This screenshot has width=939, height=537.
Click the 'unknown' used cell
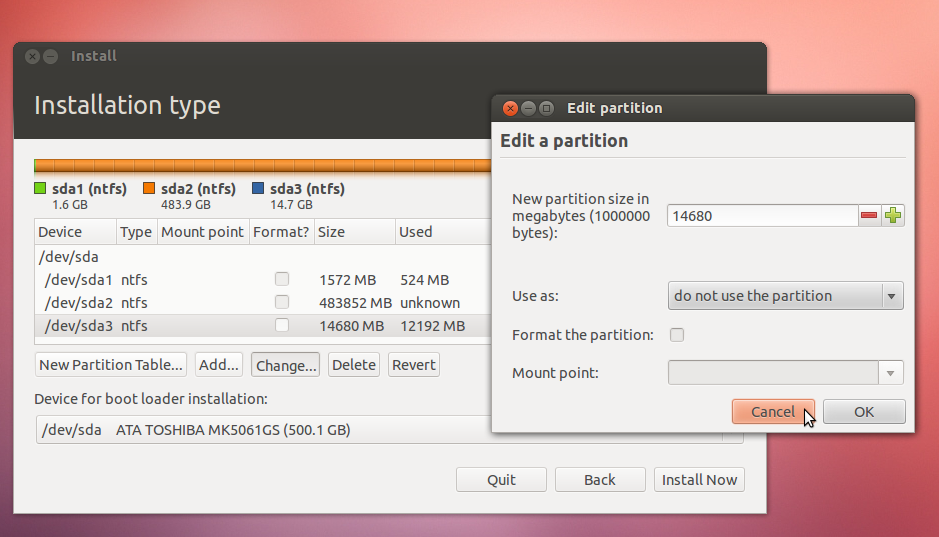tap(430, 303)
